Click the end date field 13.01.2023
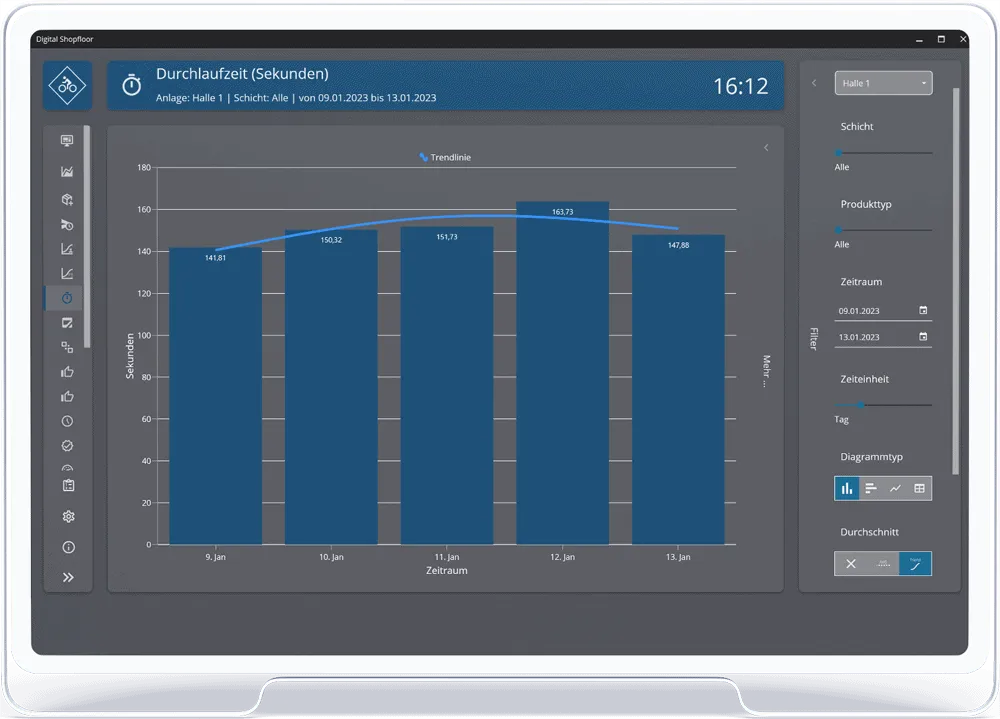Image resolution: width=1000 pixels, height=719 pixels. (883, 337)
